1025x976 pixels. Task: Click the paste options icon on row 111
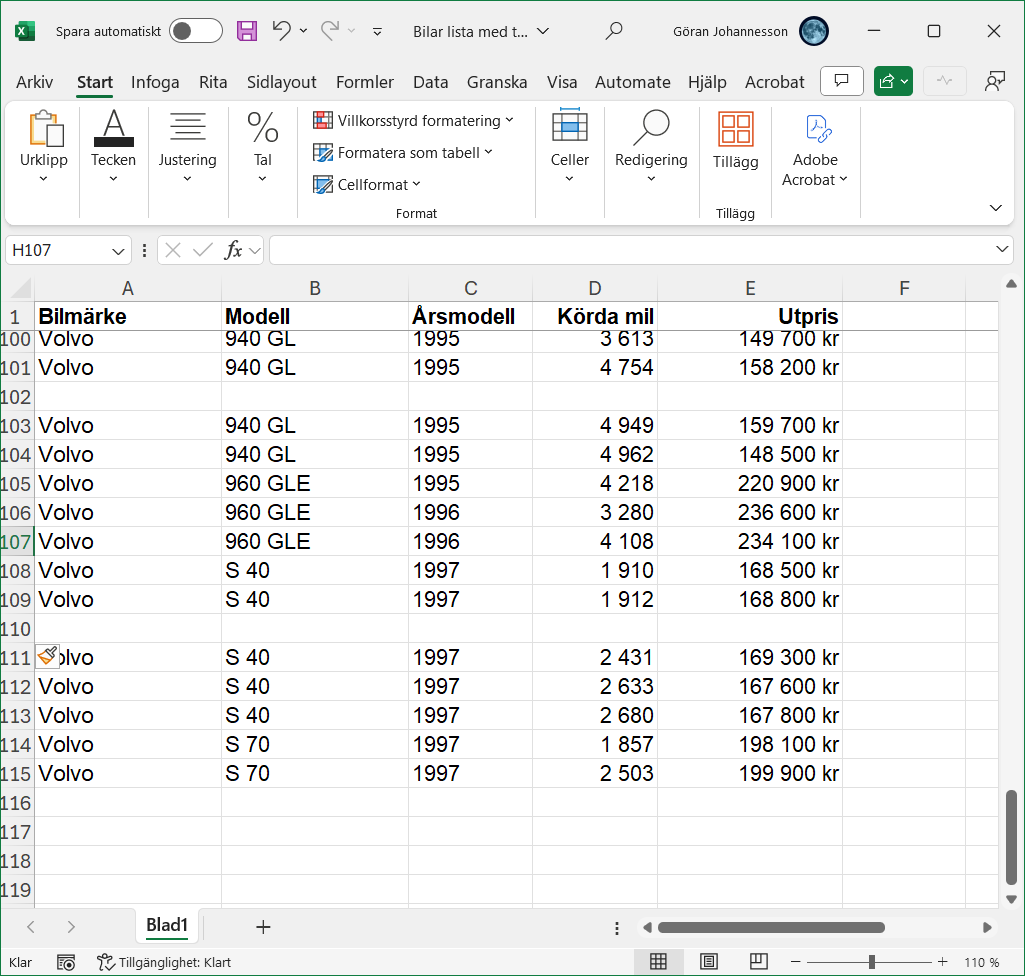coord(47,655)
